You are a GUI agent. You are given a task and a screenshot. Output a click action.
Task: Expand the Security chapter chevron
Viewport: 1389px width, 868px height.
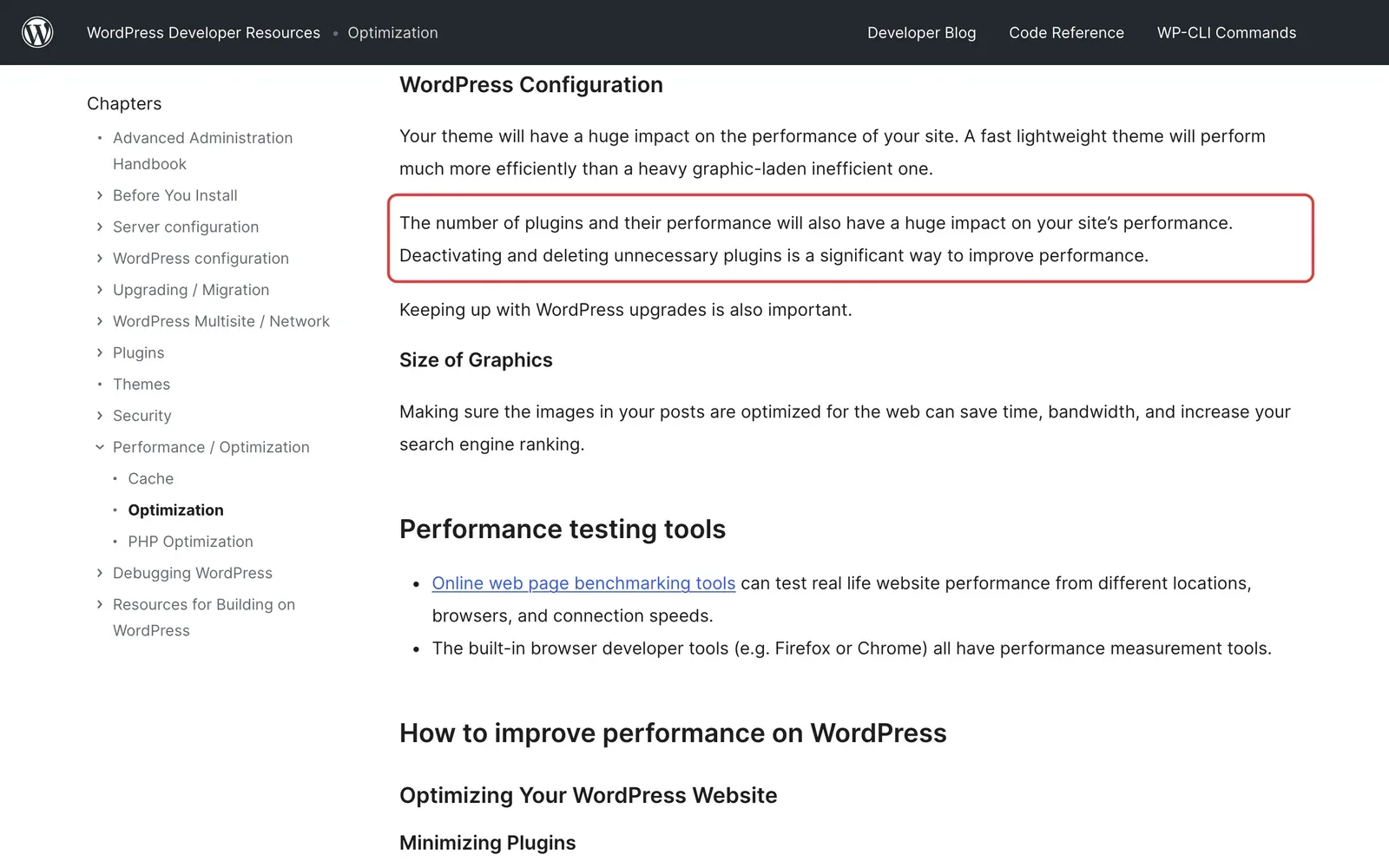tap(100, 416)
